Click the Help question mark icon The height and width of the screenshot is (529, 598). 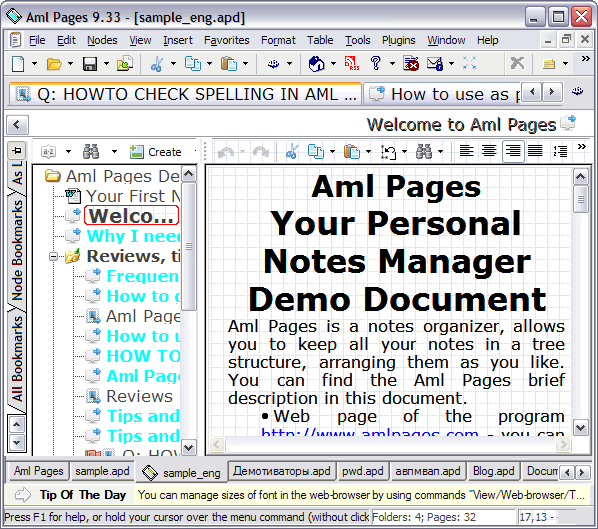(x=376, y=63)
